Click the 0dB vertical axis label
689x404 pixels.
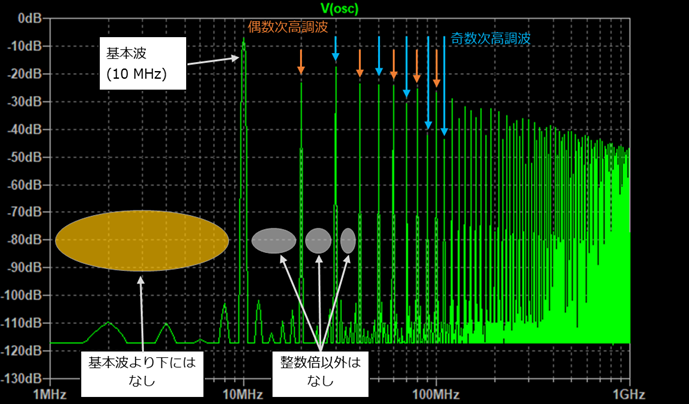[x=29, y=18]
